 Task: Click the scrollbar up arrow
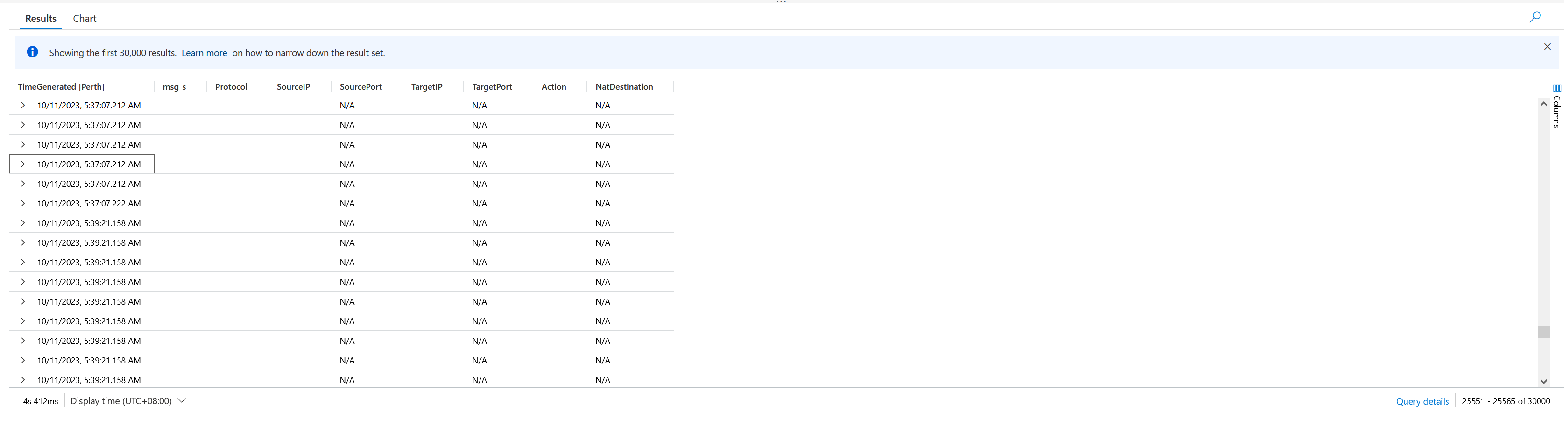1543,104
